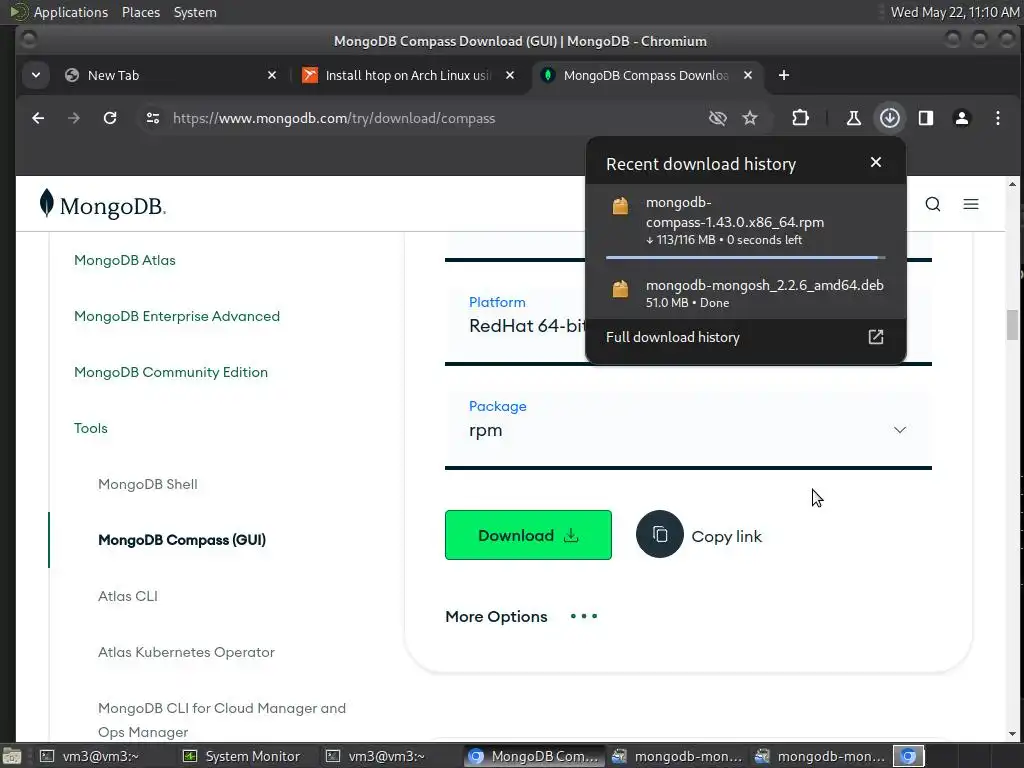Close the MongoDB Compass Download tab
The width and height of the screenshot is (1024, 768).
pyautogui.click(x=748, y=75)
